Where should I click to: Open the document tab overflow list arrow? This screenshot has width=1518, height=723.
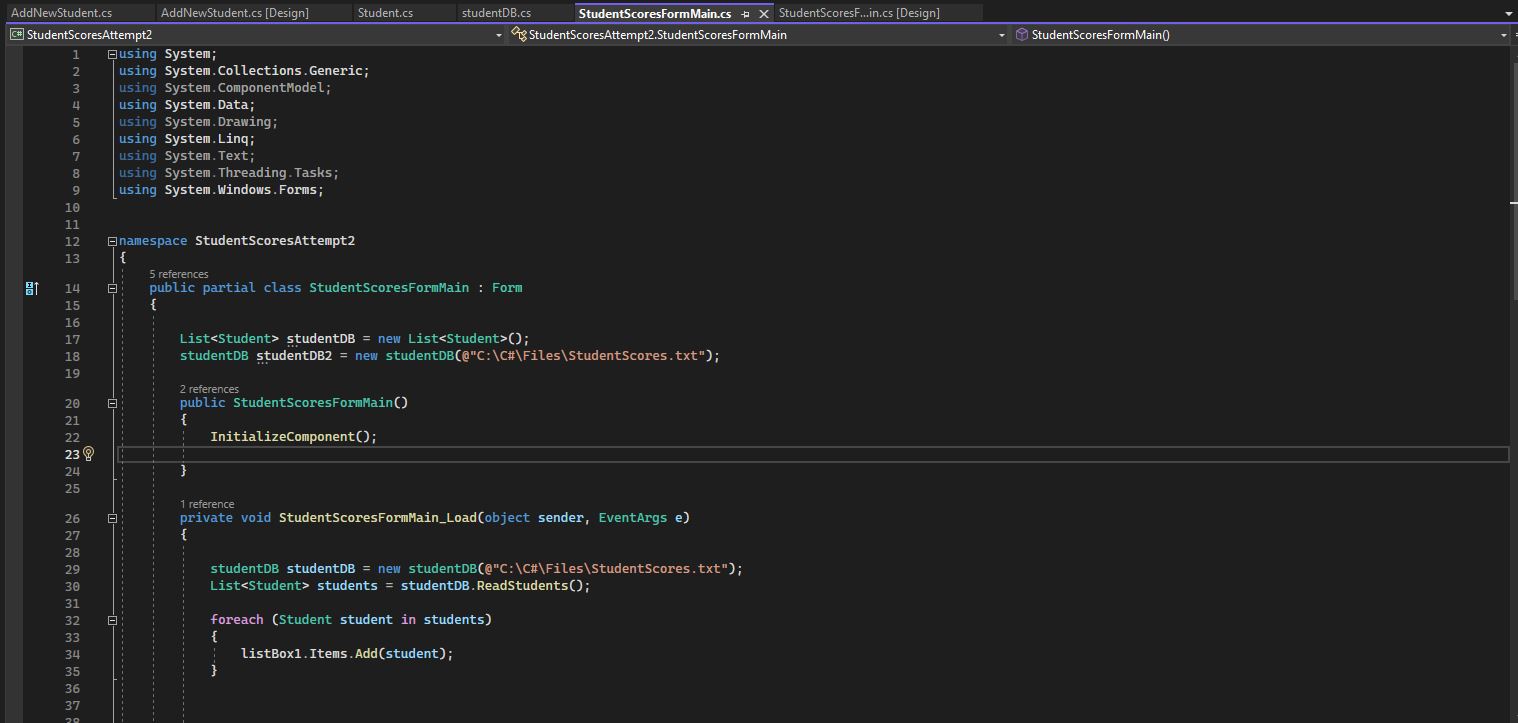pos(1508,14)
